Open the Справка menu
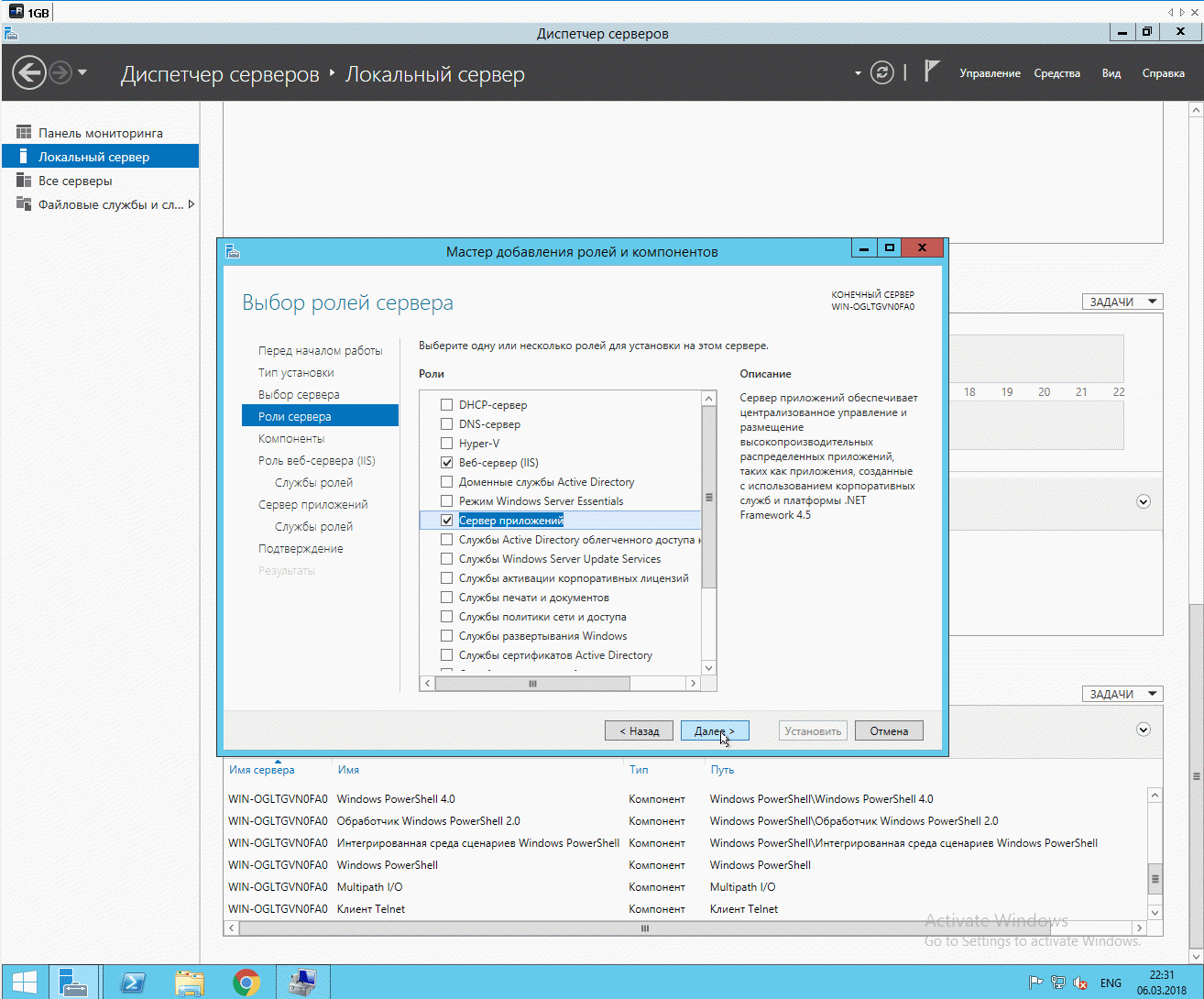Image resolution: width=1204 pixels, height=999 pixels. coord(1163,73)
